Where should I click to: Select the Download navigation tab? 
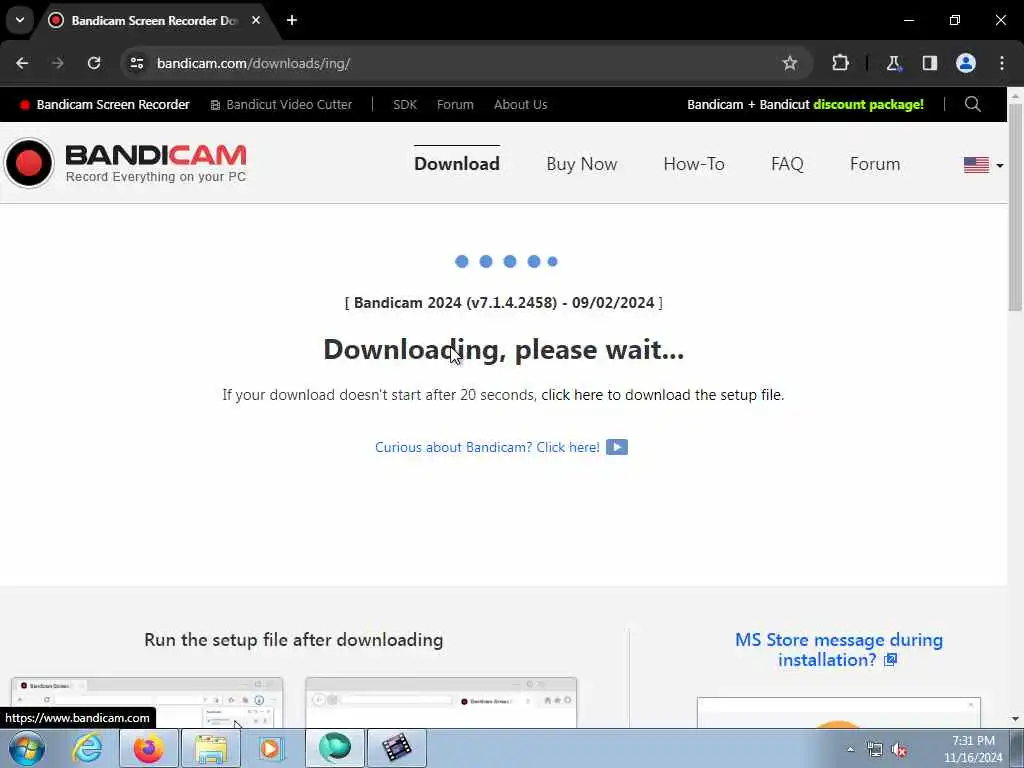coord(456,164)
